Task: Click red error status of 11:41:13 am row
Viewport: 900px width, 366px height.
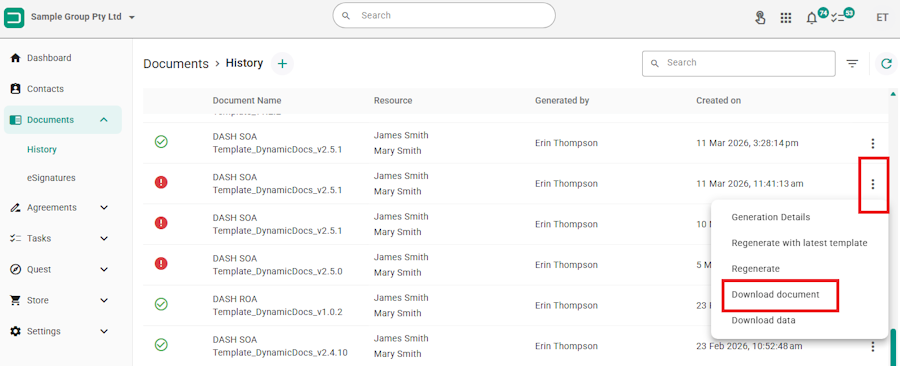Action: pyautogui.click(x=161, y=182)
